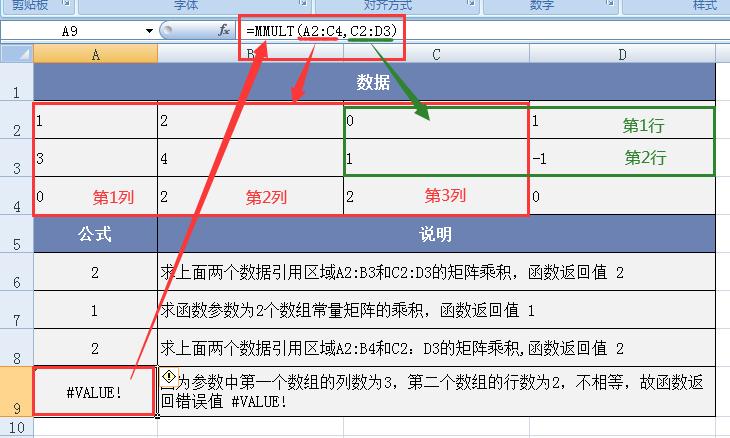Click cell A2 containing 1

[95, 121]
